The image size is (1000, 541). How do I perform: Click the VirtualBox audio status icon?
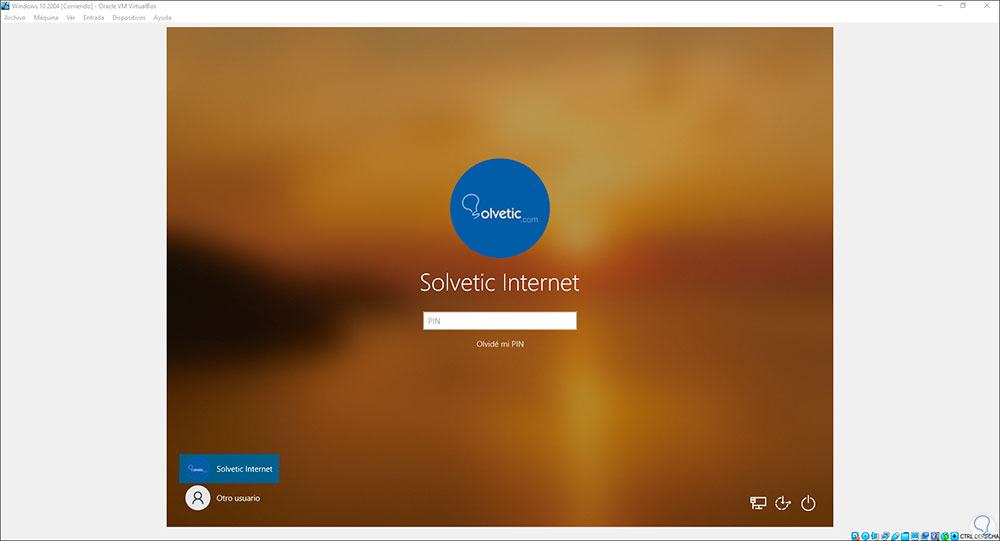[875, 537]
